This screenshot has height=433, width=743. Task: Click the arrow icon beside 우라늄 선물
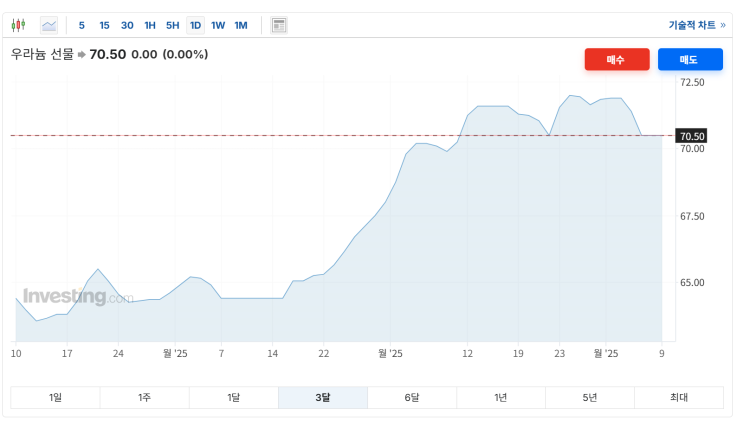pyautogui.click(x=82, y=54)
